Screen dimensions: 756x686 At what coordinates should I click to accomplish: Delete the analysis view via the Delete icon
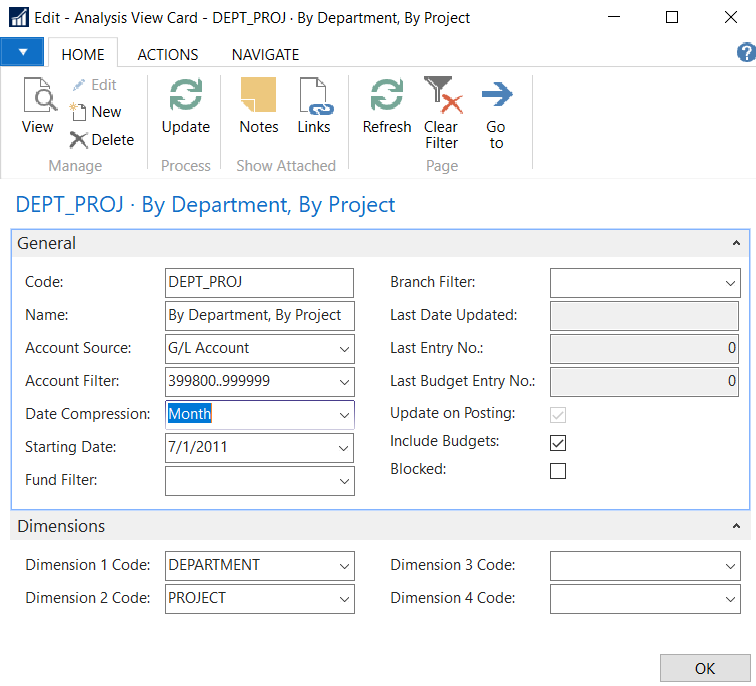[x=79, y=140]
